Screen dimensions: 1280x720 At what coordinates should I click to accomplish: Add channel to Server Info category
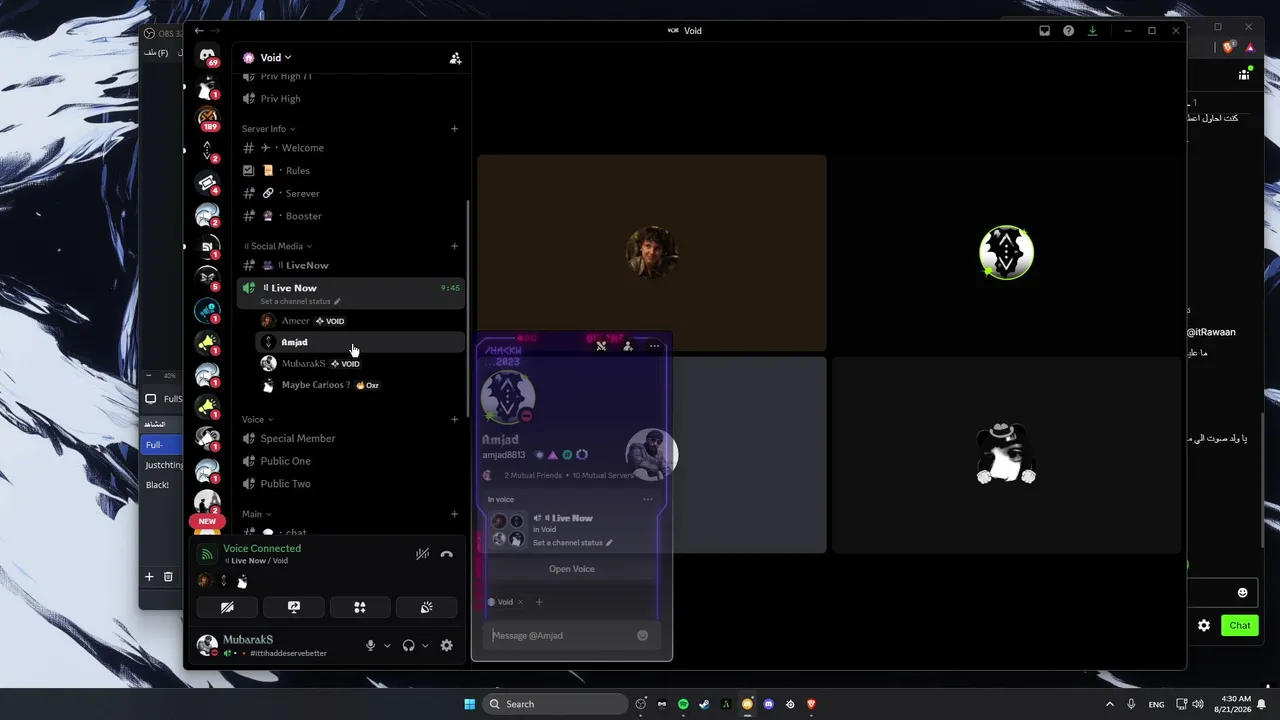pyautogui.click(x=454, y=129)
